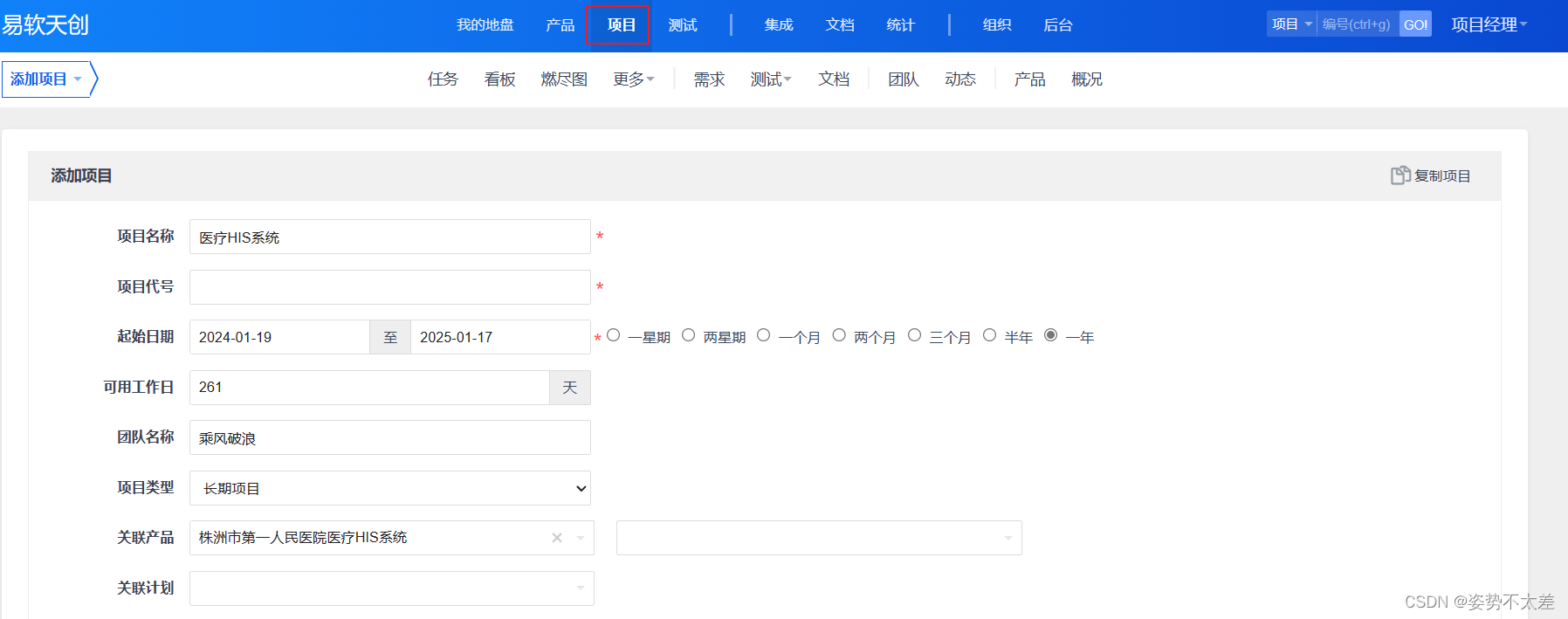Switch to the 产品 tab in secondary nav
Screen dimensions: 1568x619
click(x=1030, y=79)
